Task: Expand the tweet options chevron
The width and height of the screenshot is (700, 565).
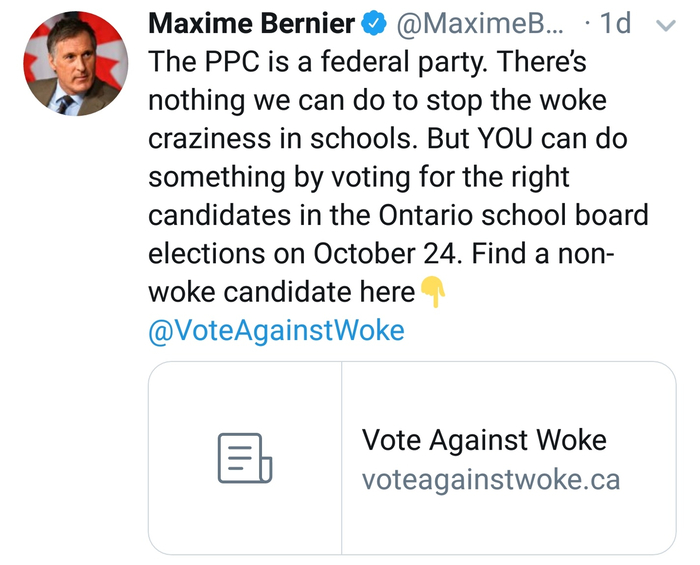Action: [664, 26]
